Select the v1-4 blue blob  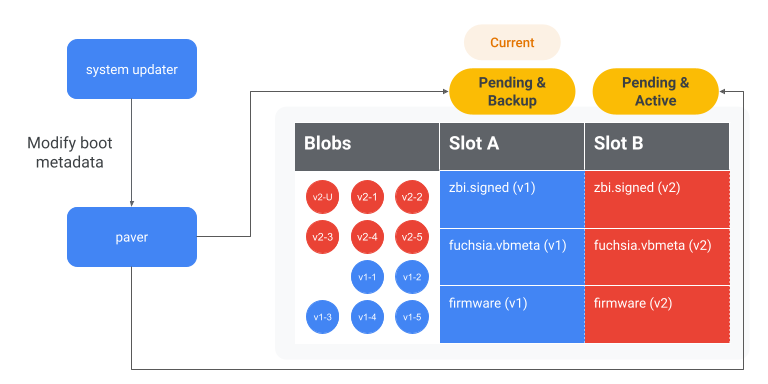pyautogui.click(x=367, y=317)
